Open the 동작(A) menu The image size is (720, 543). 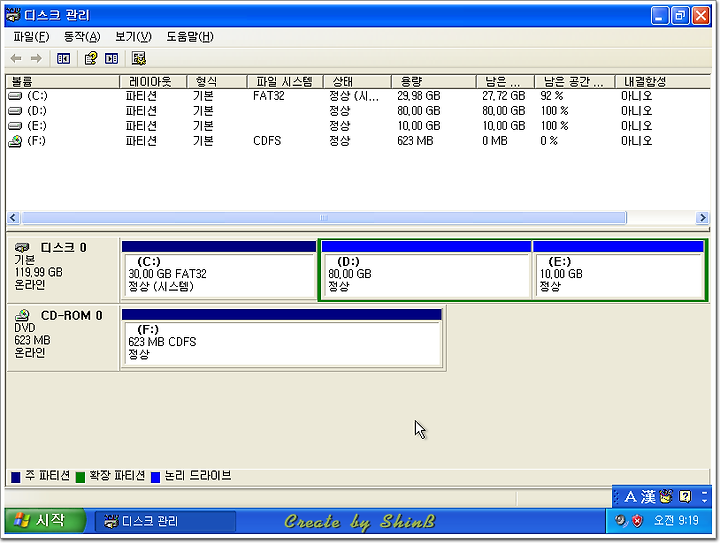click(x=82, y=37)
